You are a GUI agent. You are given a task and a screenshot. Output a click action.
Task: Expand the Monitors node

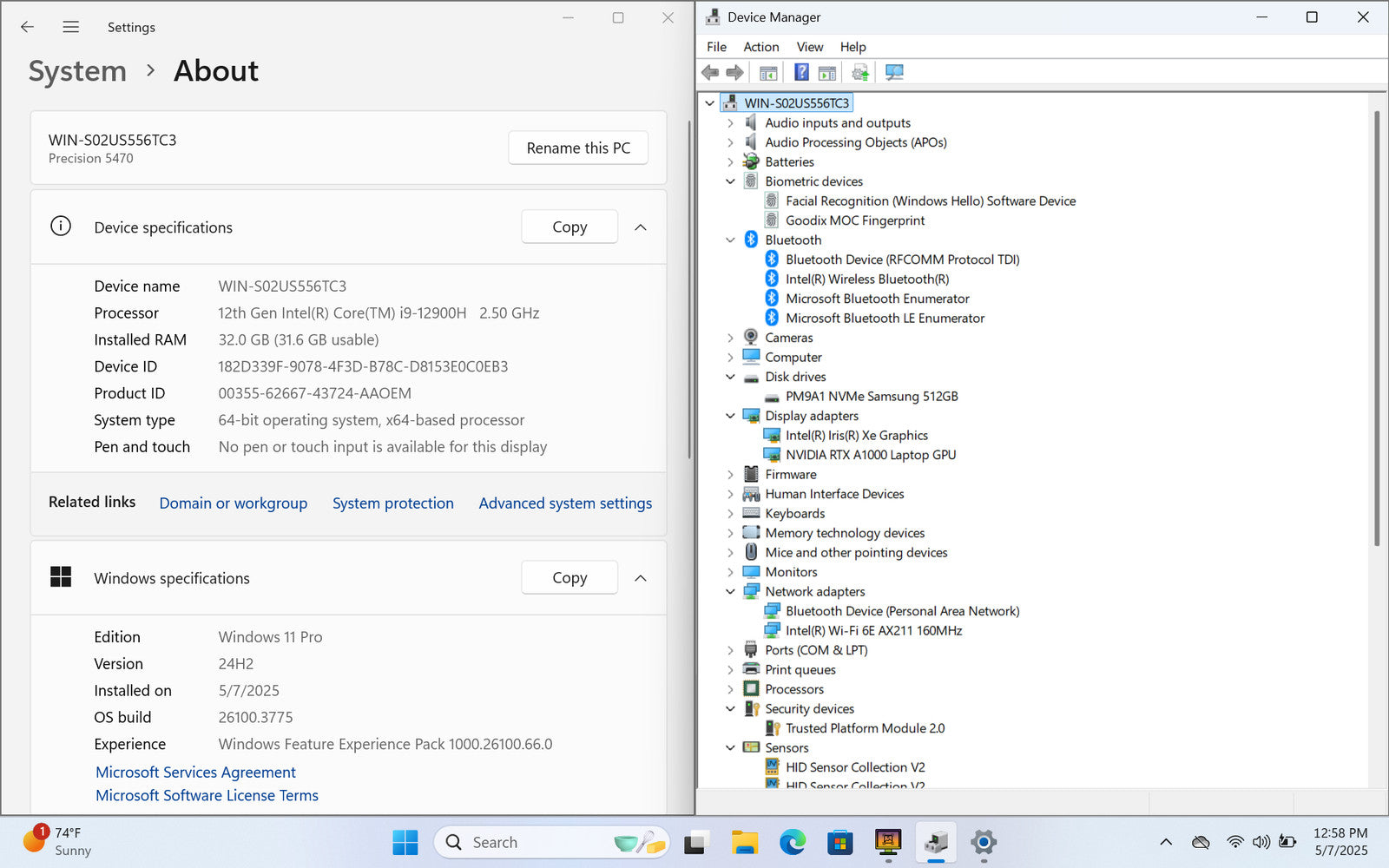(730, 572)
